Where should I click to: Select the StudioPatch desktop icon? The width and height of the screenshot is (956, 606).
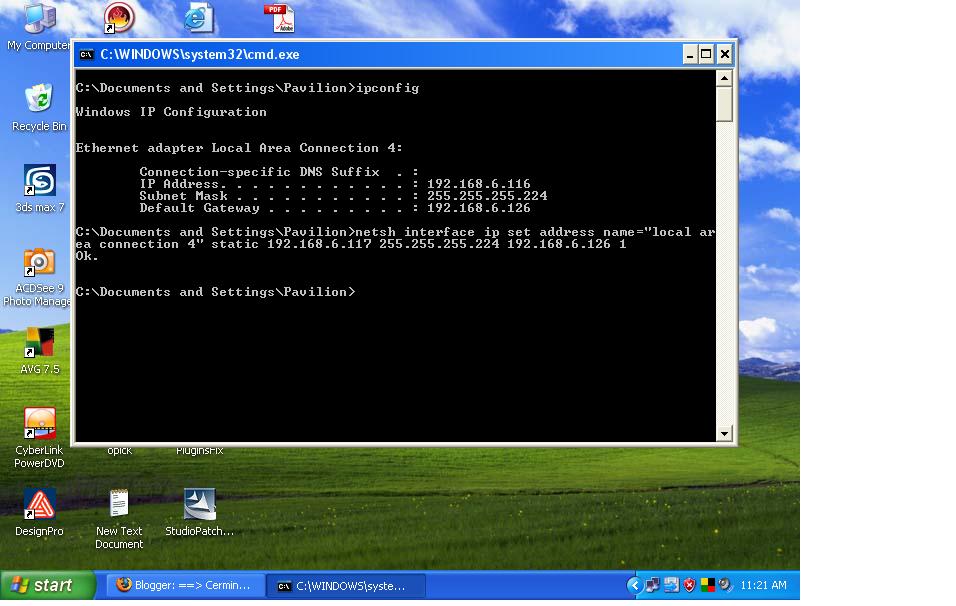(x=199, y=512)
